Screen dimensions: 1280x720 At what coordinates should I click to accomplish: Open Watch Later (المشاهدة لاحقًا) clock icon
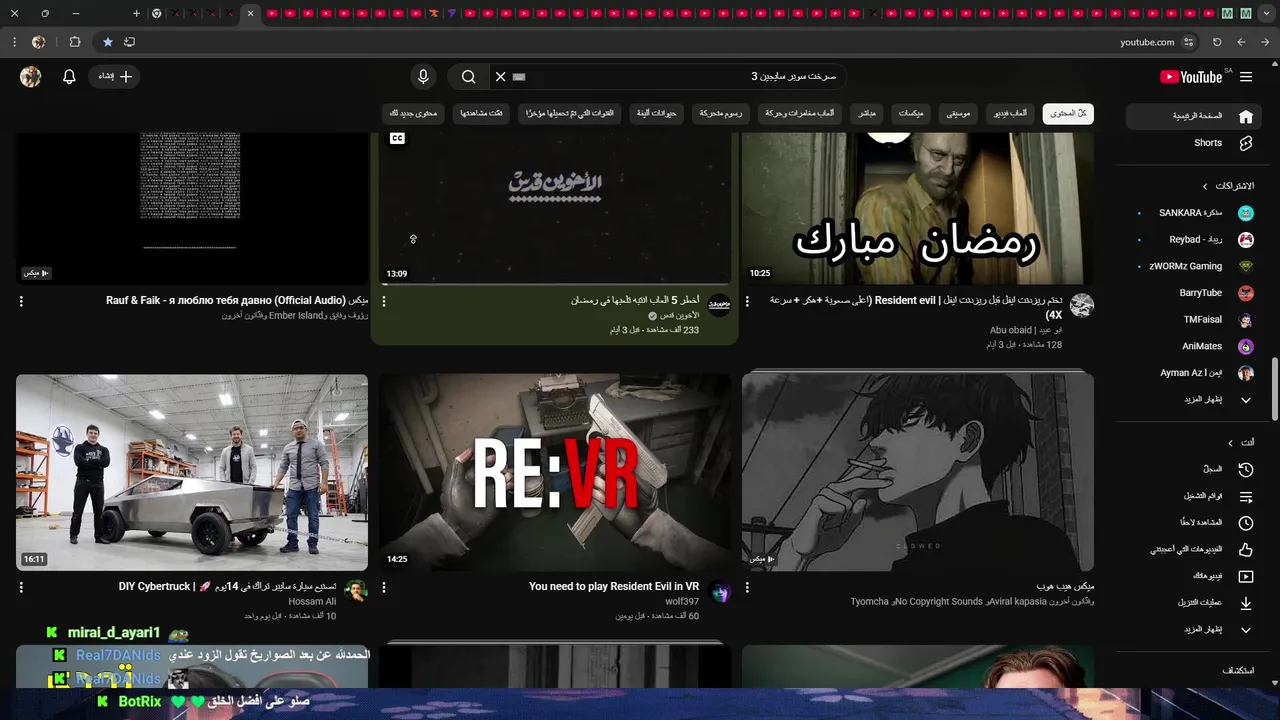coord(1246,523)
